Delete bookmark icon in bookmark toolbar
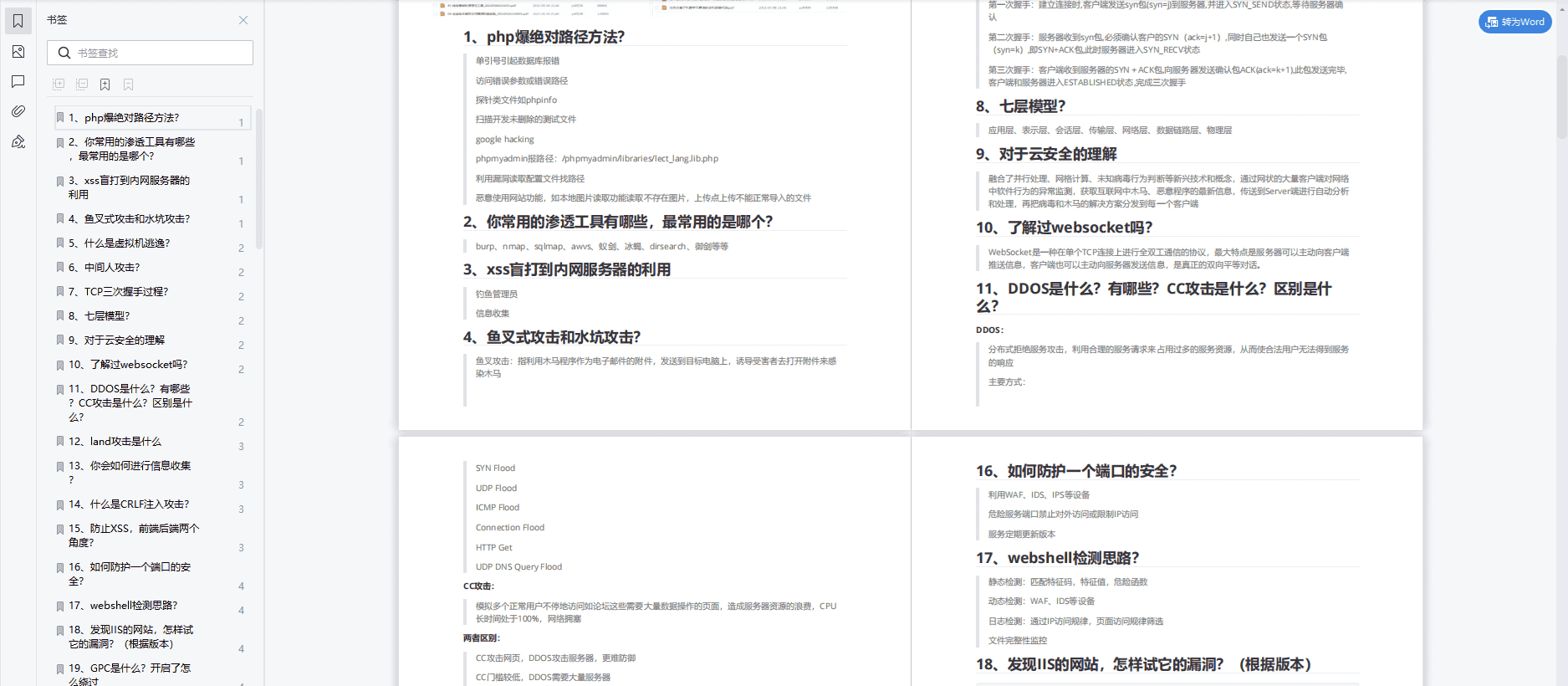The height and width of the screenshot is (686, 1568). 128,84
